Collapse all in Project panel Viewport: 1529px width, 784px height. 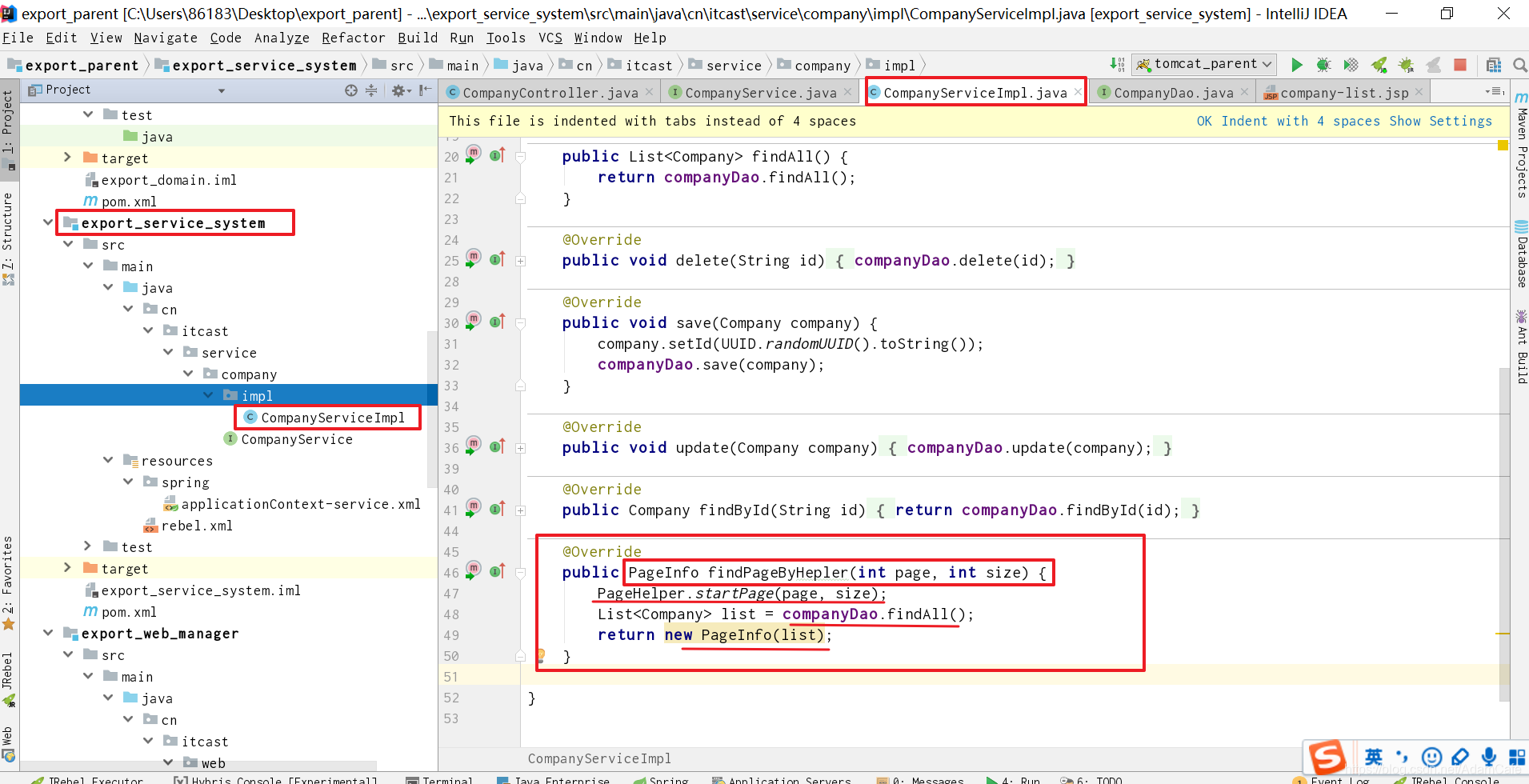(x=371, y=90)
